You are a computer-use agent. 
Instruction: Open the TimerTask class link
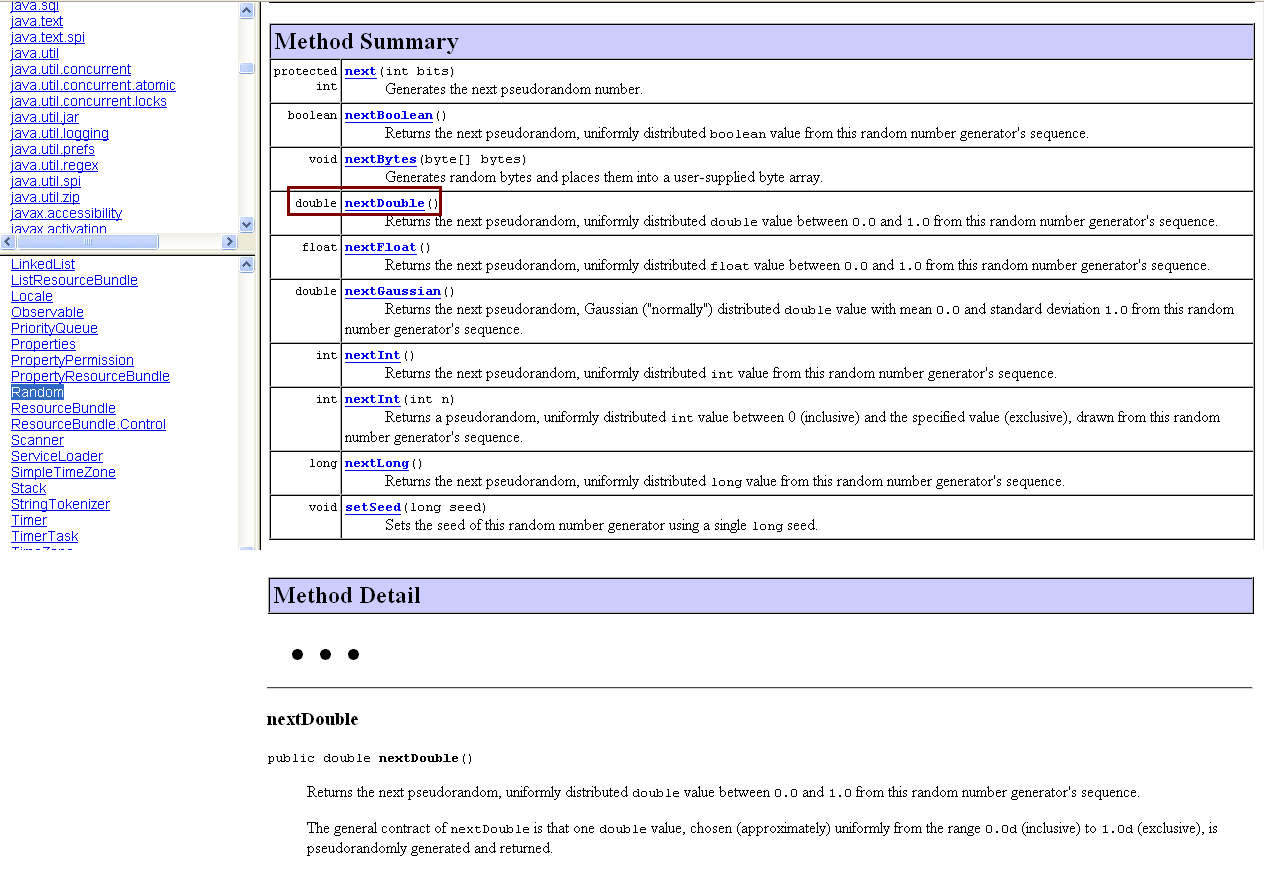[x=44, y=536]
